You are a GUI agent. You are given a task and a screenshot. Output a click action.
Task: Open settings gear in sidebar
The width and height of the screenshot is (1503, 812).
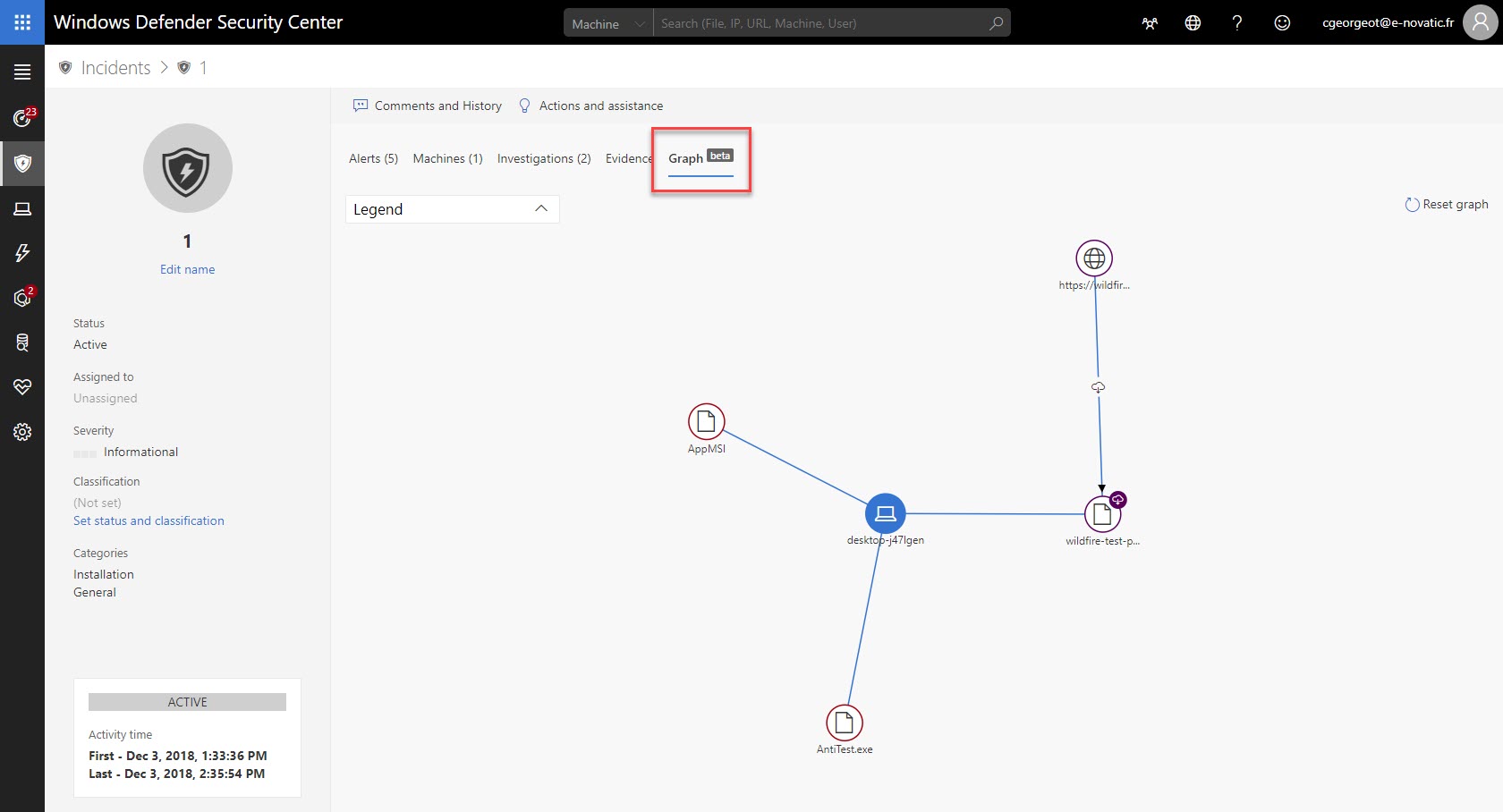[22, 432]
